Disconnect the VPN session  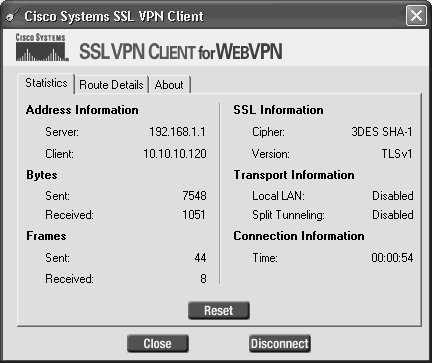point(280,344)
